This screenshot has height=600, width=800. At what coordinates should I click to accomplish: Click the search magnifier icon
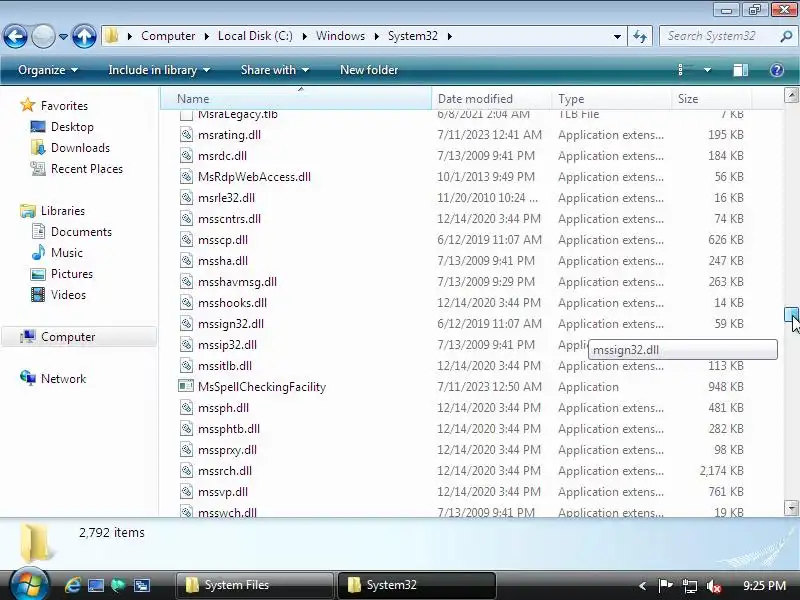tap(786, 36)
